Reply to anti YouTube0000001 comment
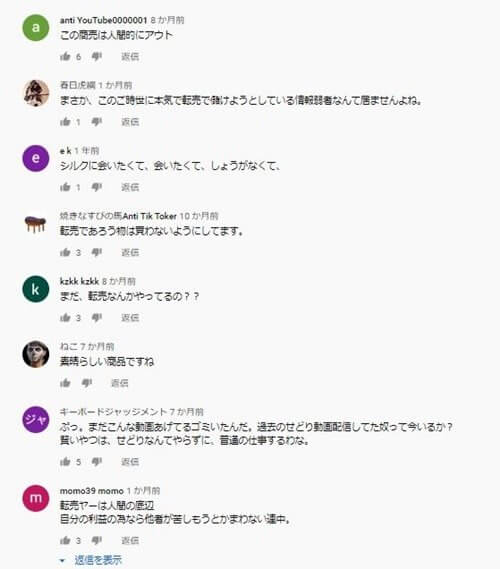This screenshot has height=569, width=500. (x=130, y=57)
